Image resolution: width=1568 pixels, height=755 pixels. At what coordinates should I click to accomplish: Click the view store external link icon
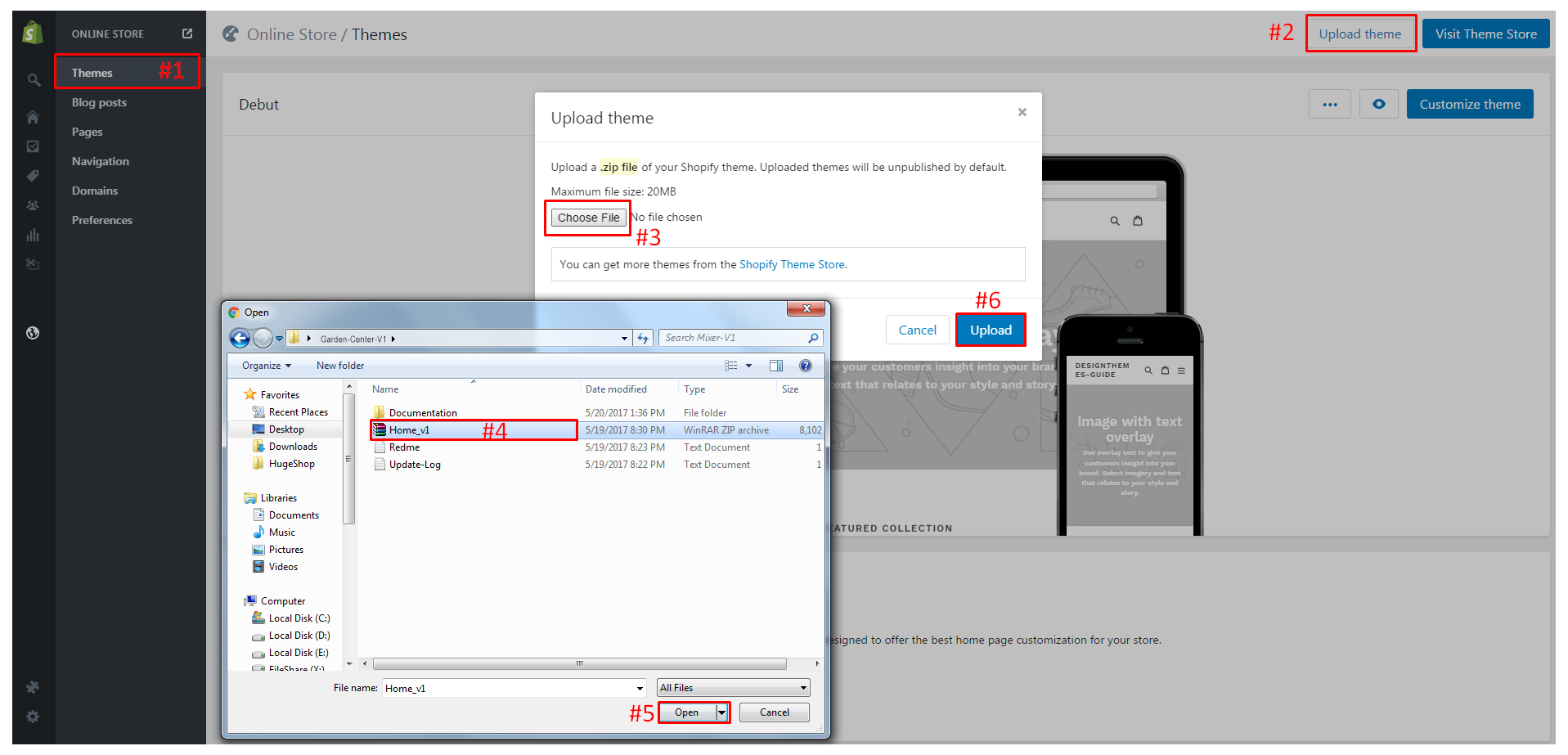tap(187, 34)
